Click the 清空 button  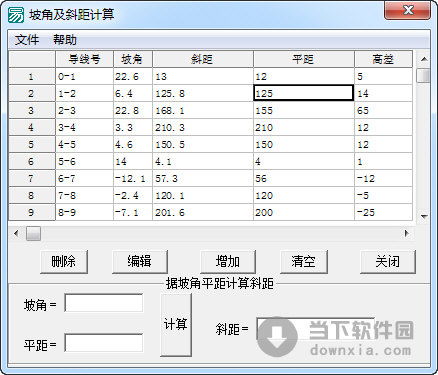[x=304, y=262]
